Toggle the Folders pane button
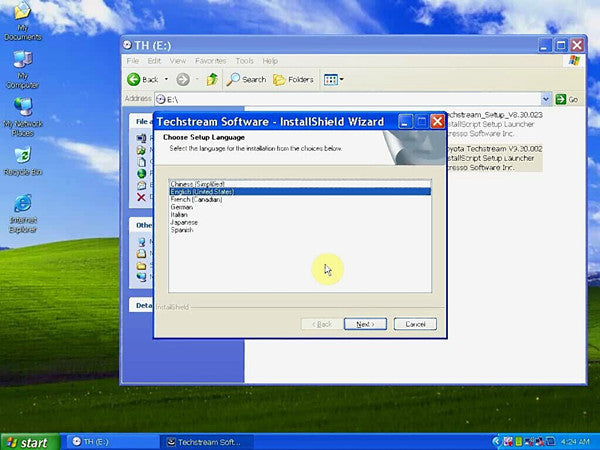The width and height of the screenshot is (600, 450). pyautogui.click(x=293, y=79)
